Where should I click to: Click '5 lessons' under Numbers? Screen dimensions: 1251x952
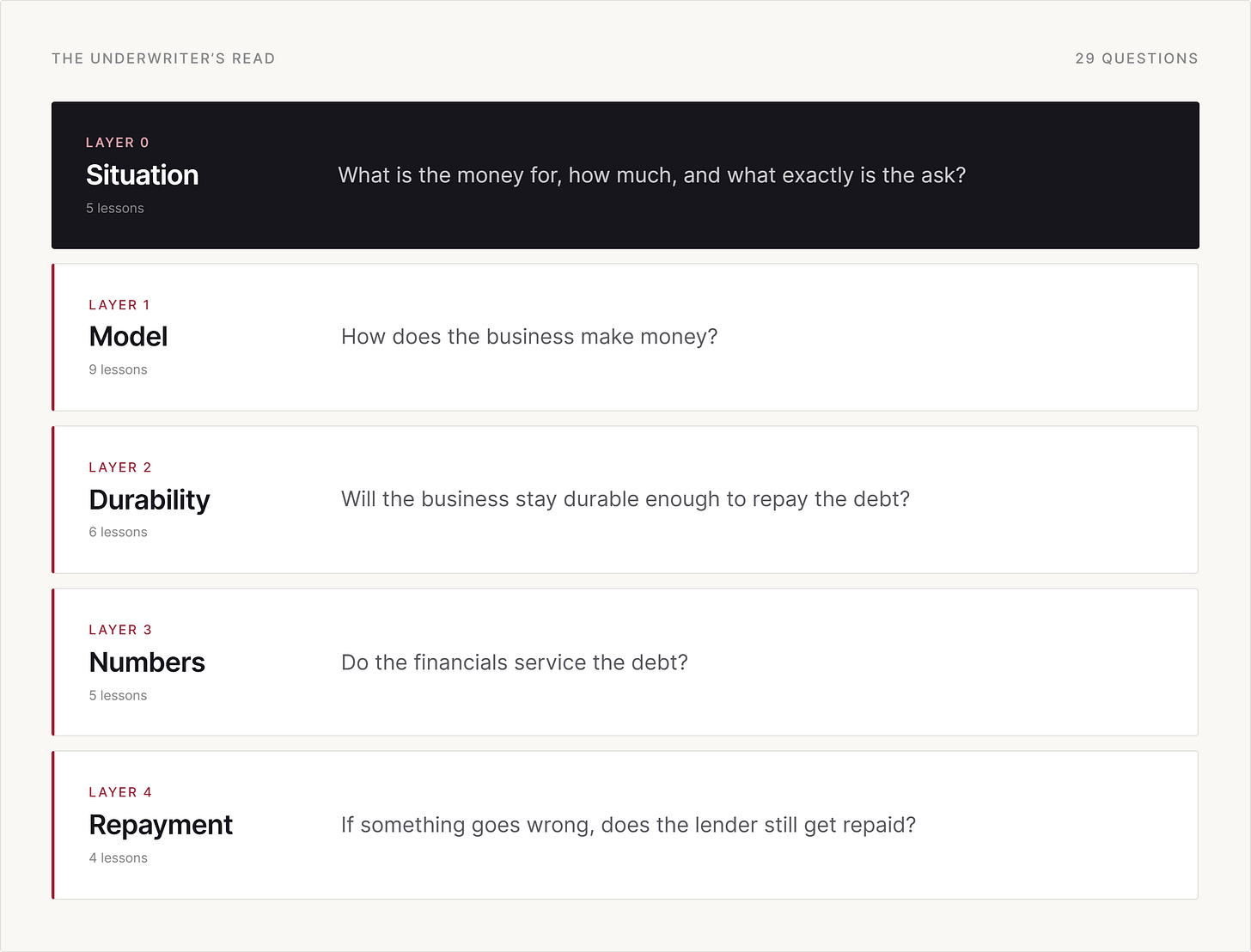[x=118, y=695]
